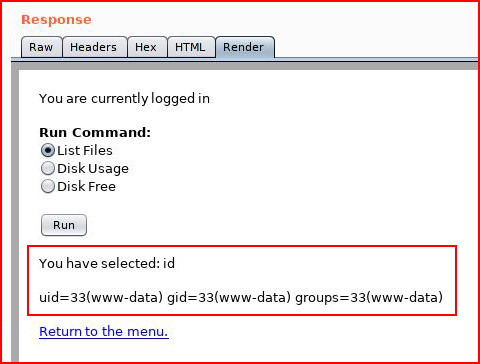This screenshot has width=480, height=364.
Task: Select the List Files radio button
Action: click(48, 150)
